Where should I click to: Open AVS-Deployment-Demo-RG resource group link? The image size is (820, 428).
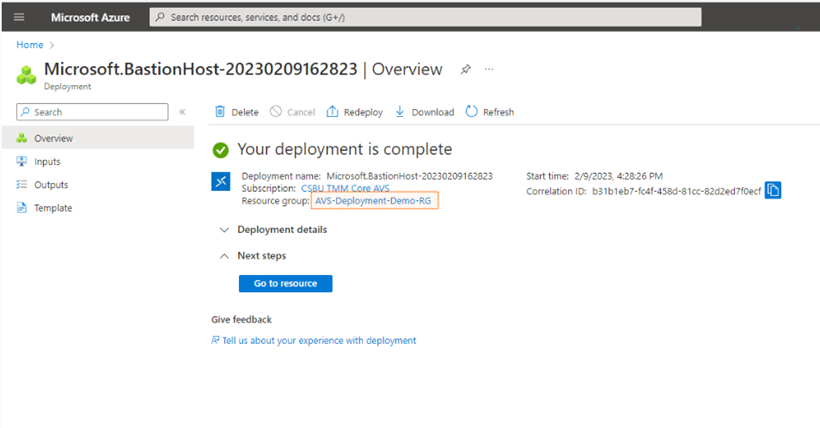click(373, 201)
